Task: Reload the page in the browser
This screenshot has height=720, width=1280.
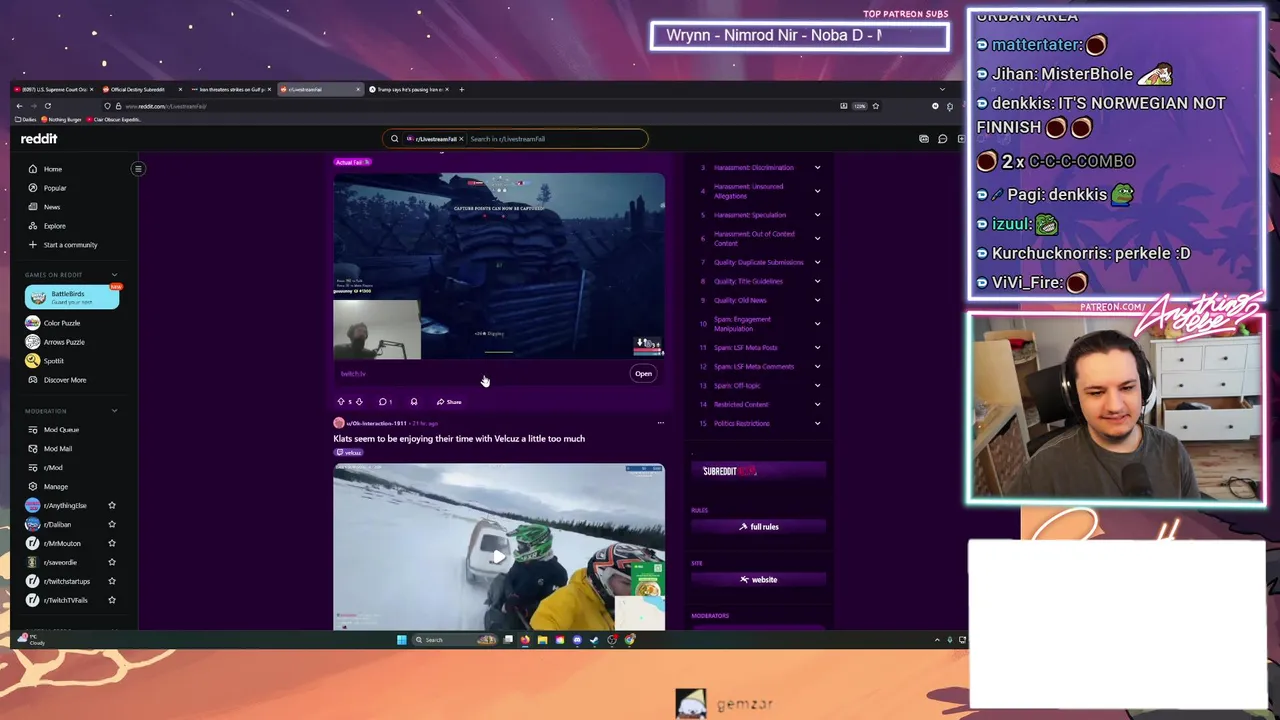Action: click(x=47, y=106)
